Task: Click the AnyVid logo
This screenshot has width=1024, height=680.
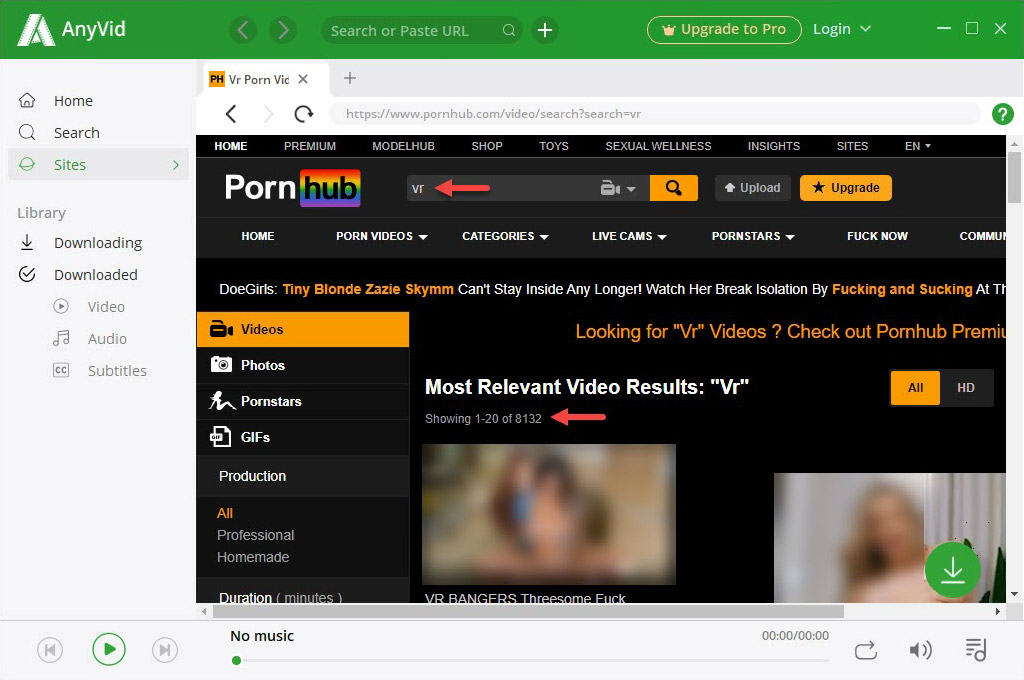Action: coord(72,29)
